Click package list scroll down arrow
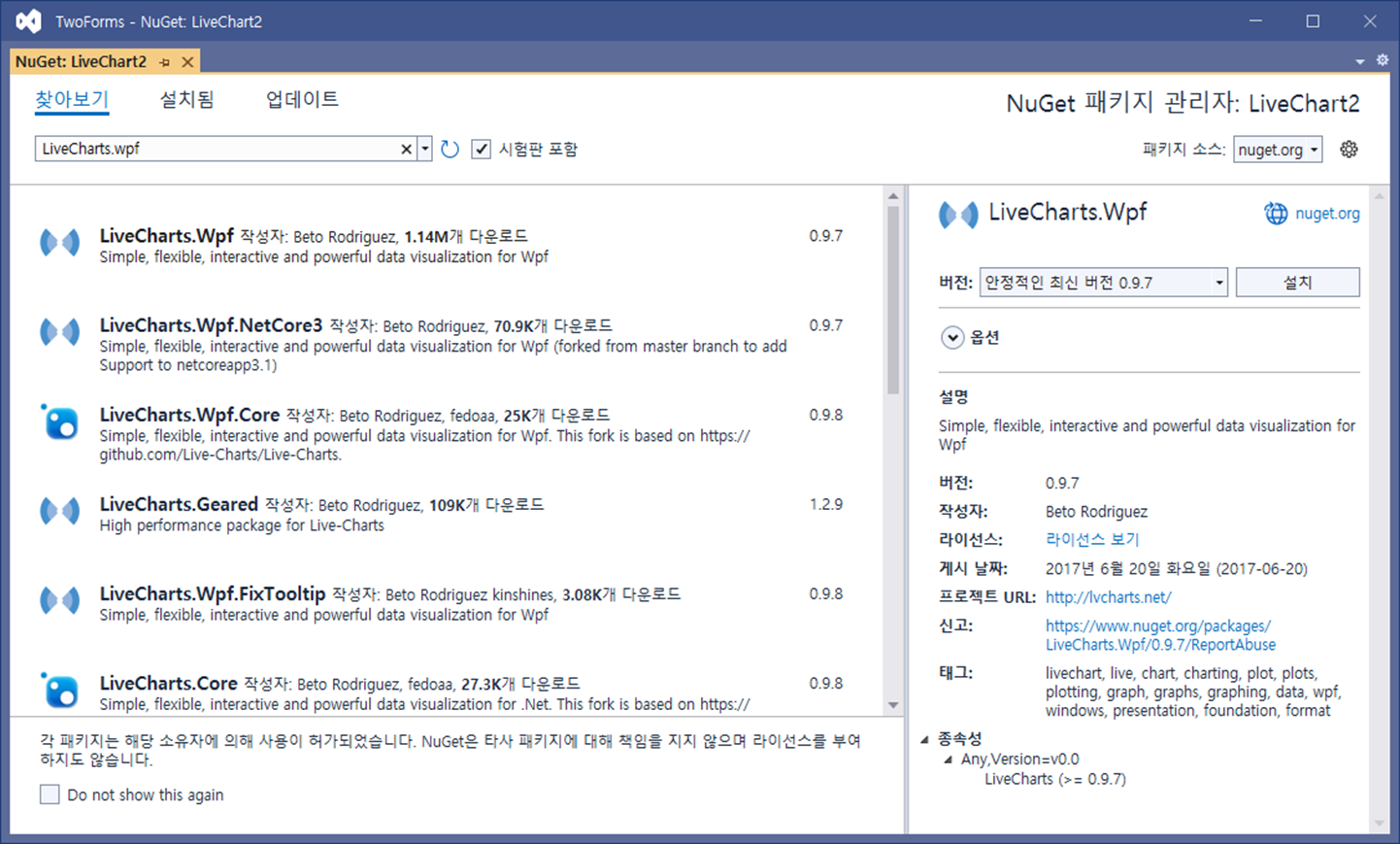1400x844 pixels. pyautogui.click(x=893, y=705)
